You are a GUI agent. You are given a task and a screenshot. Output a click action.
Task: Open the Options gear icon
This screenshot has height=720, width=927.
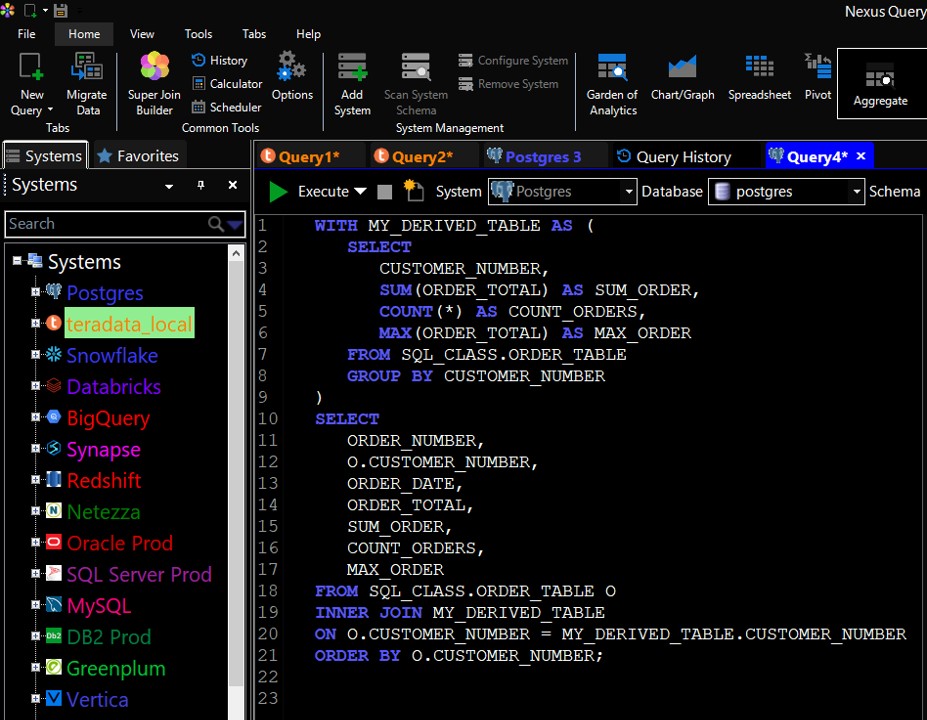(x=292, y=78)
